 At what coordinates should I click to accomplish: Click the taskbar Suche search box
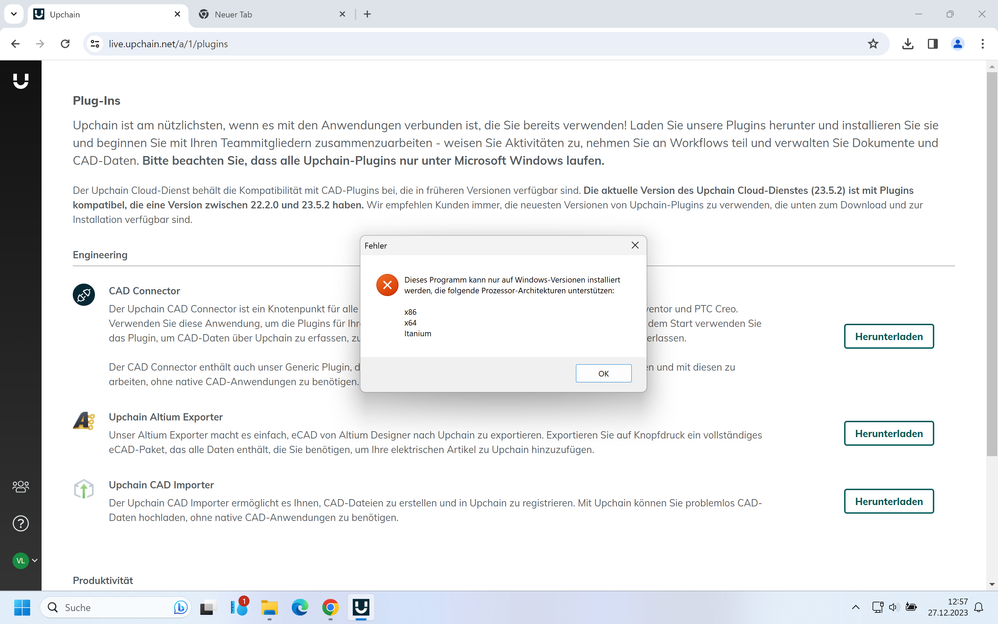click(116, 607)
